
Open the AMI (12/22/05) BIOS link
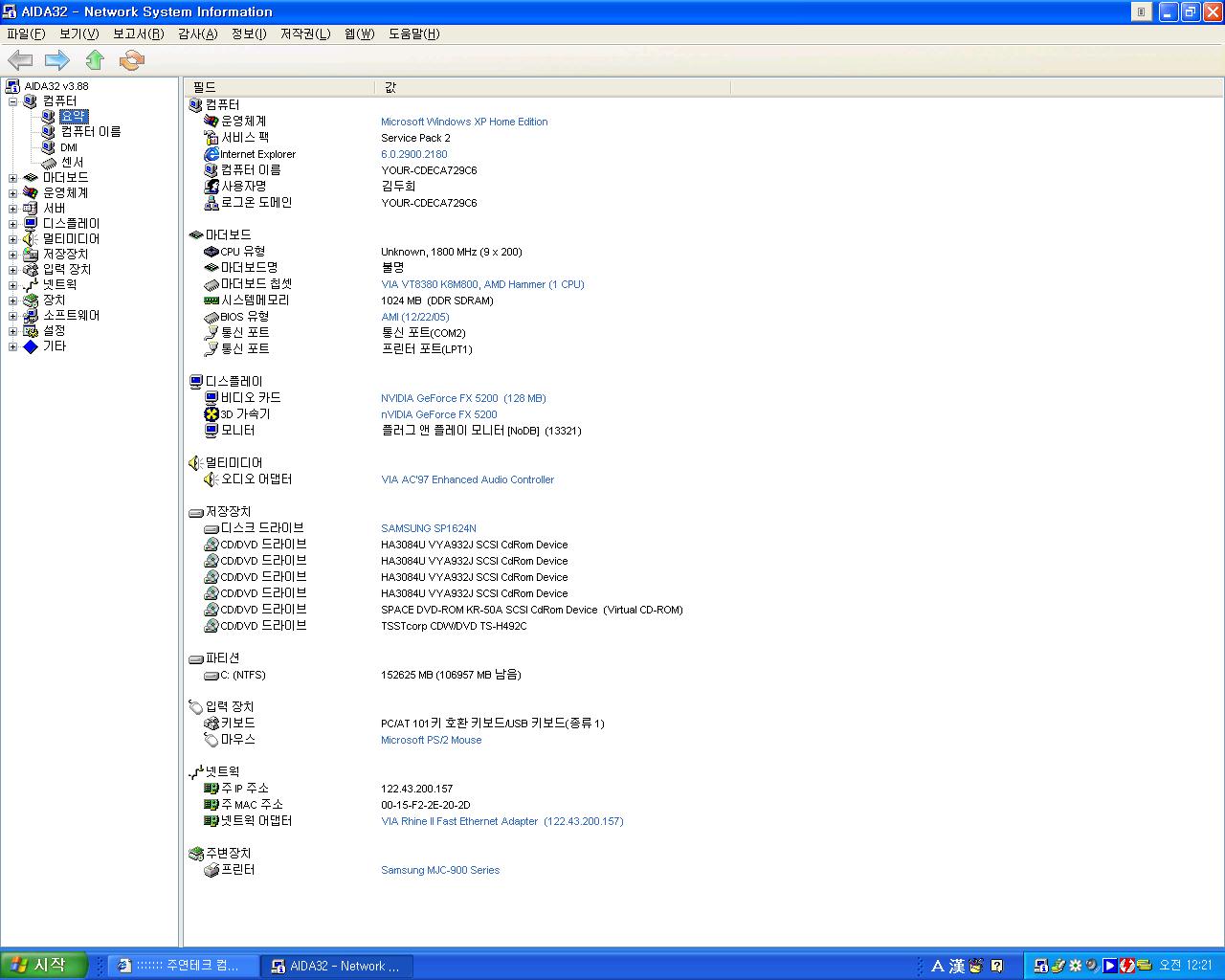[x=415, y=317]
